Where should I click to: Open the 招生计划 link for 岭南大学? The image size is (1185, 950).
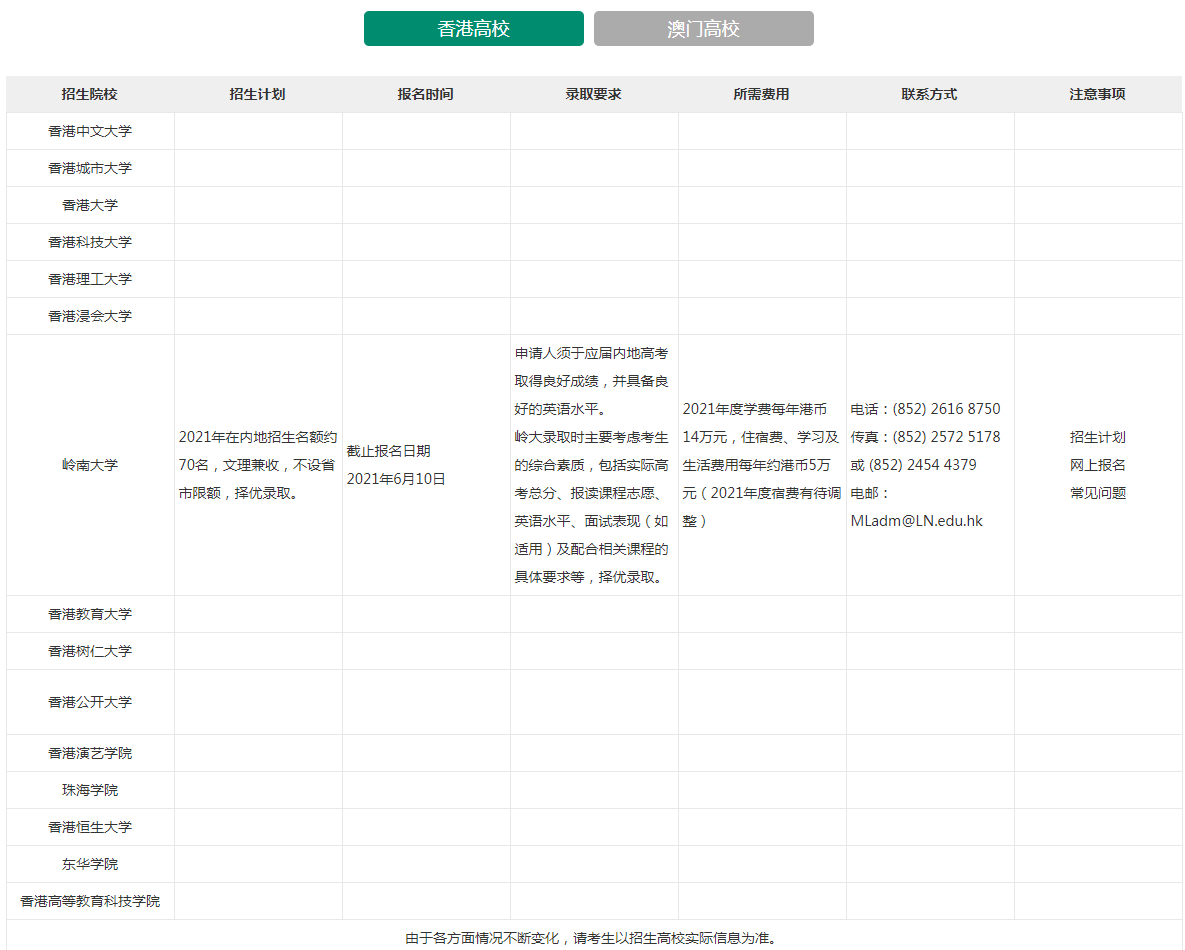tap(1097, 438)
